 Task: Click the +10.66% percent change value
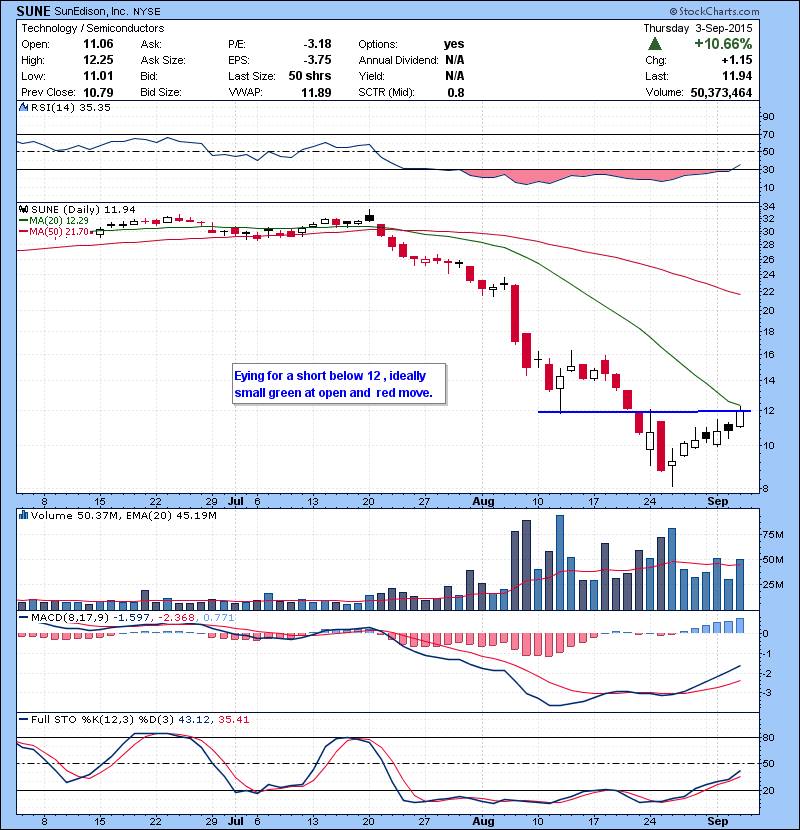click(x=723, y=44)
